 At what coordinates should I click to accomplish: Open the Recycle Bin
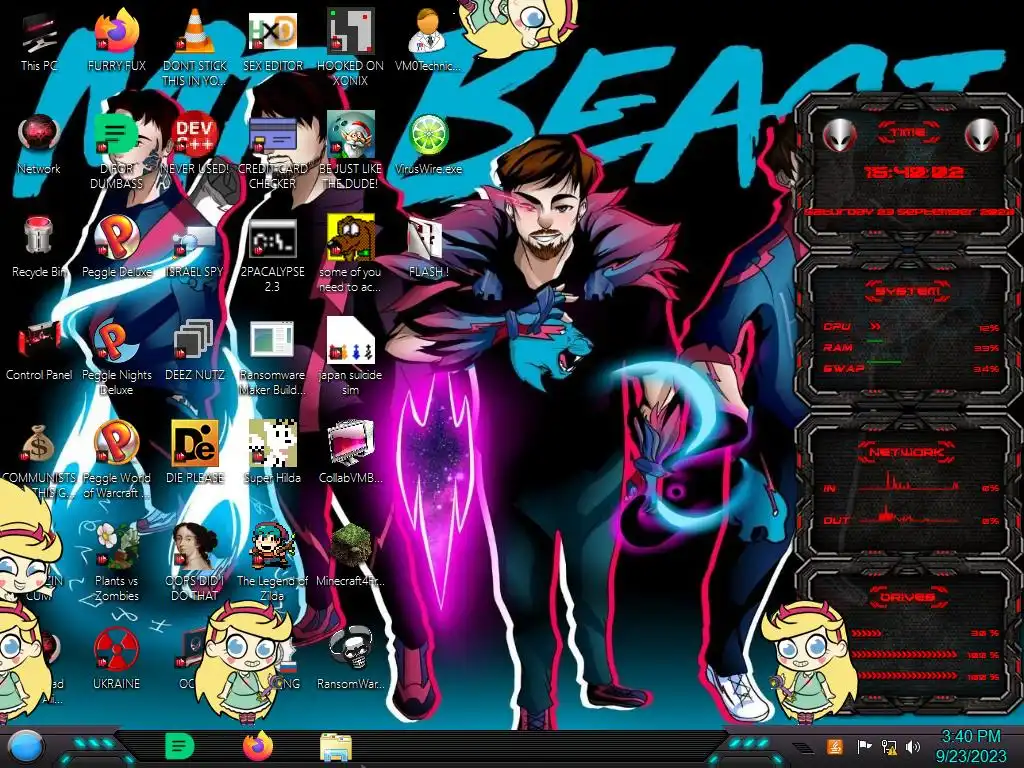[39, 248]
